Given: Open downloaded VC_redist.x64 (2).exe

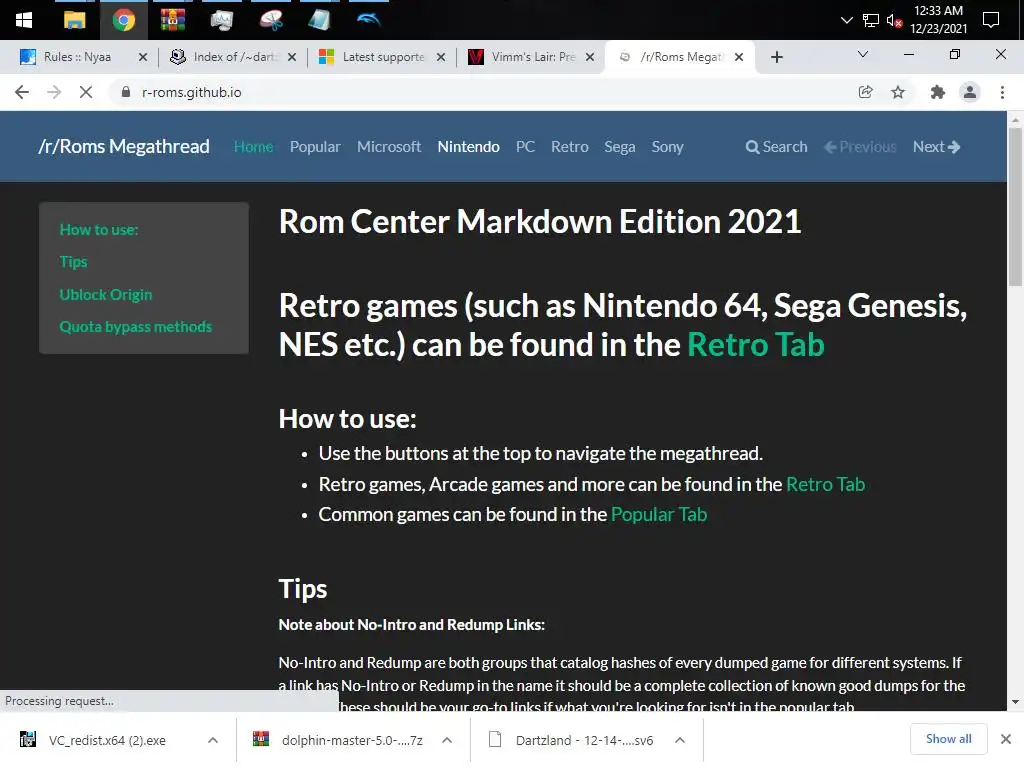Looking at the screenshot, I should (107, 740).
